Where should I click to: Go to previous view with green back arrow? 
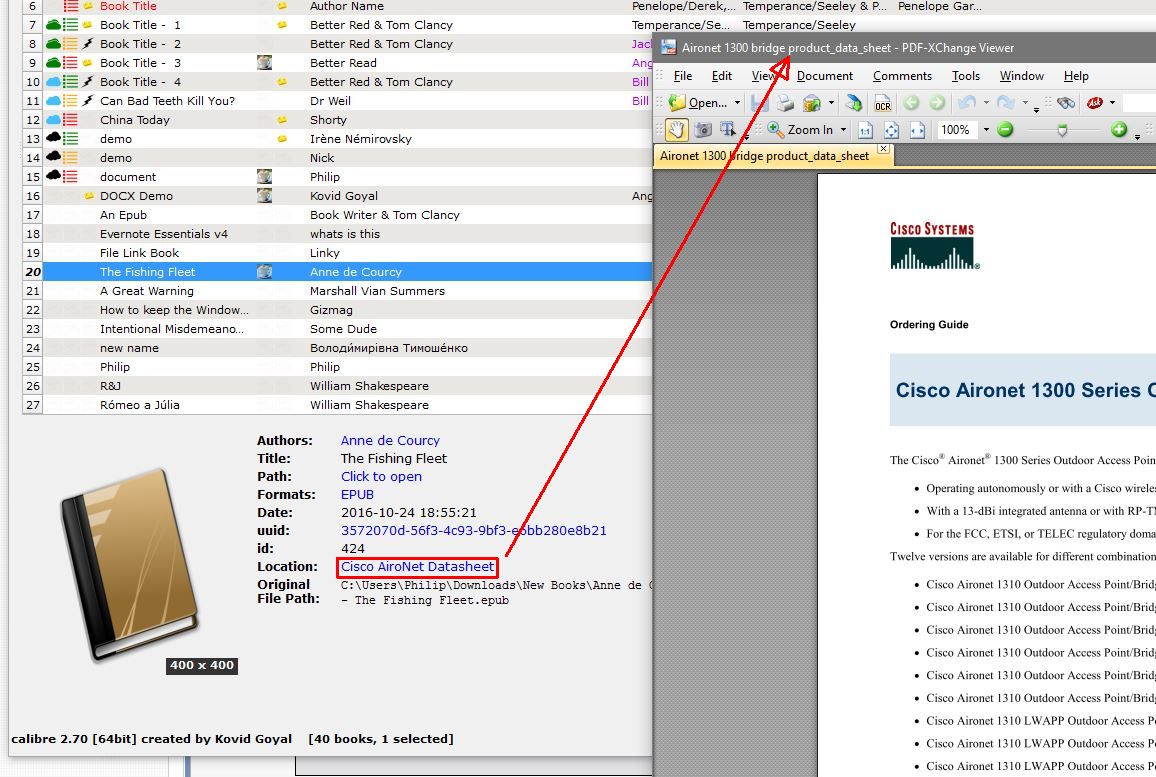coord(911,103)
